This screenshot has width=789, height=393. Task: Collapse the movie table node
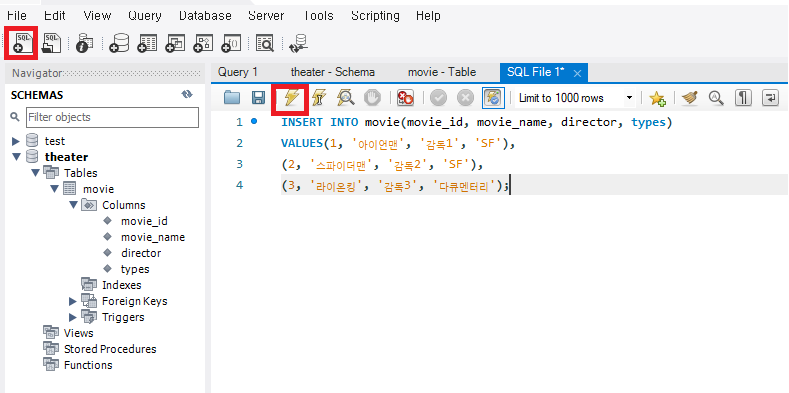(x=54, y=189)
